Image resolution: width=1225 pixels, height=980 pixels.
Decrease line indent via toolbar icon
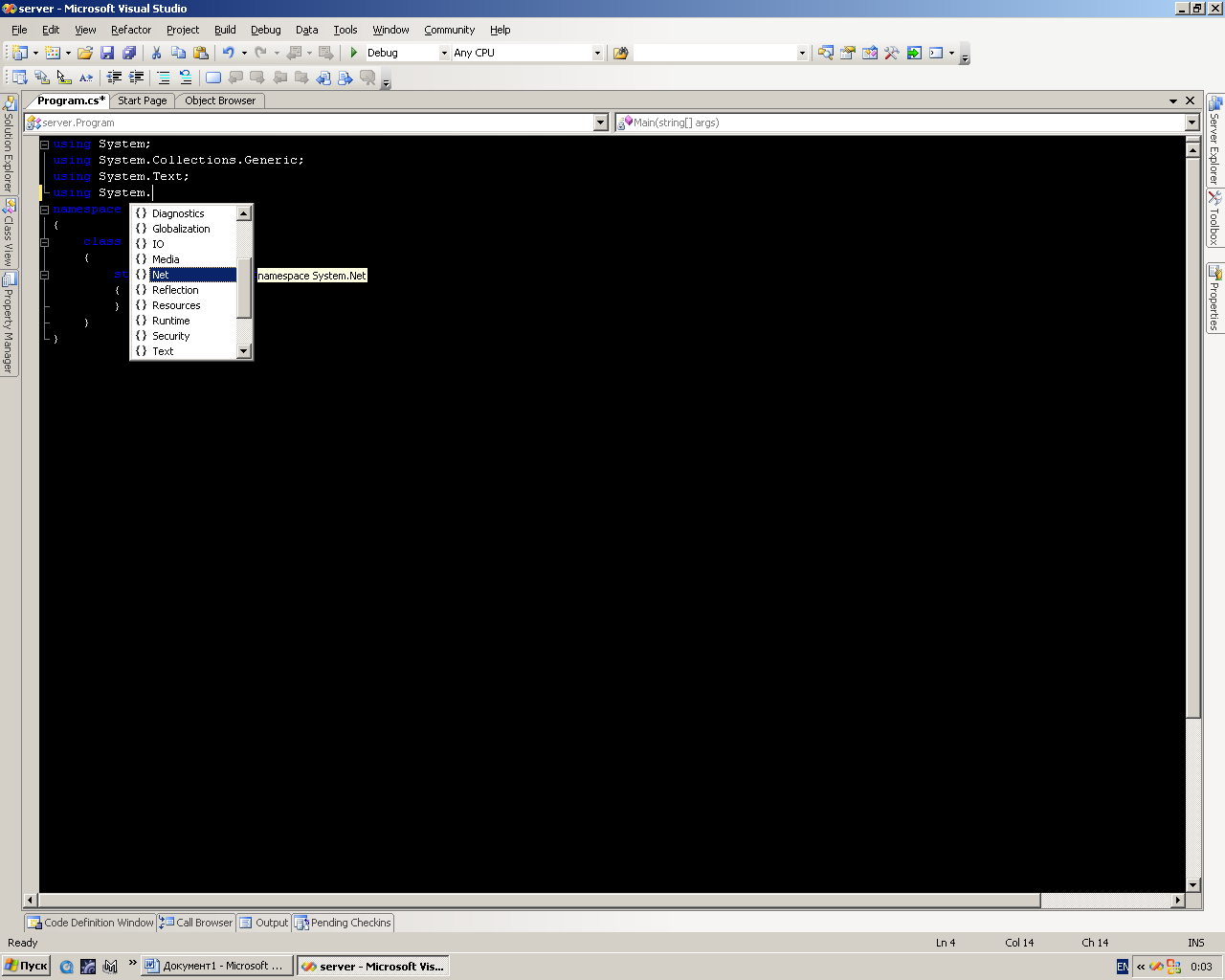coord(115,78)
